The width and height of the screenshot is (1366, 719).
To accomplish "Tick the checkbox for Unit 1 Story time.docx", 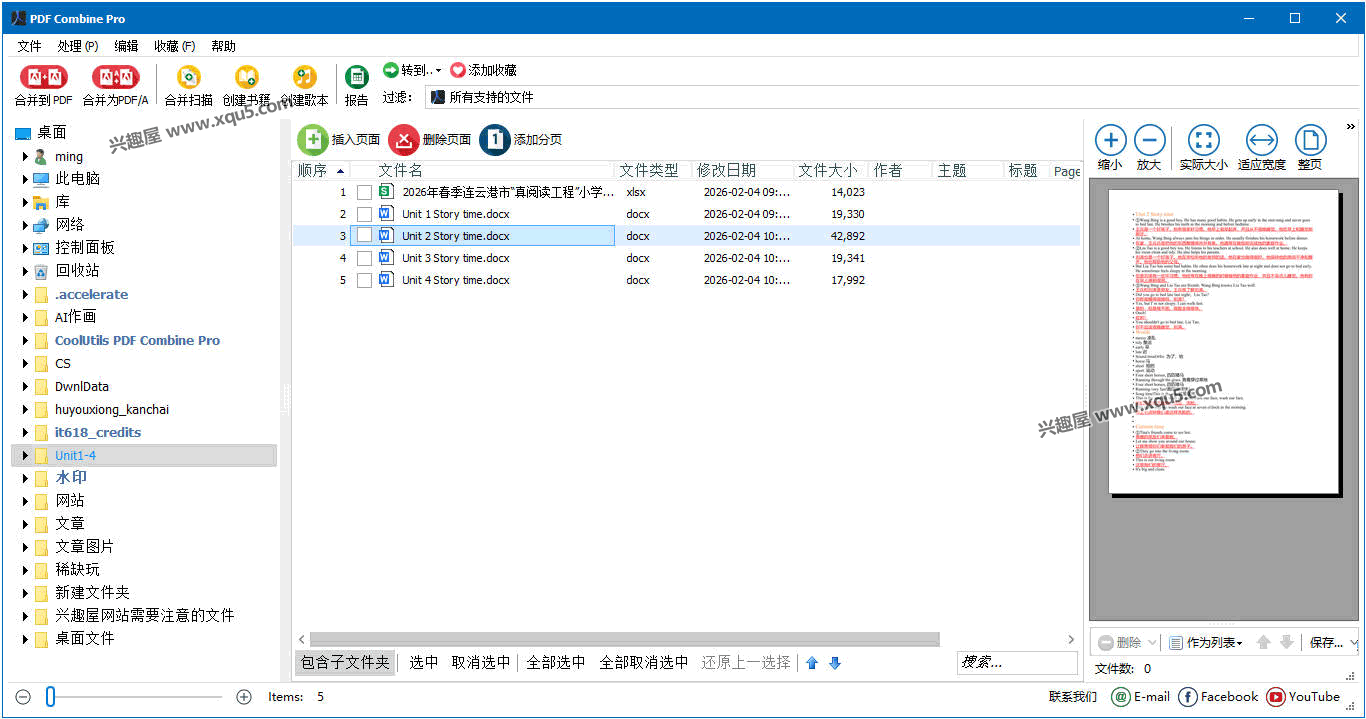I will [x=364, y=214].
